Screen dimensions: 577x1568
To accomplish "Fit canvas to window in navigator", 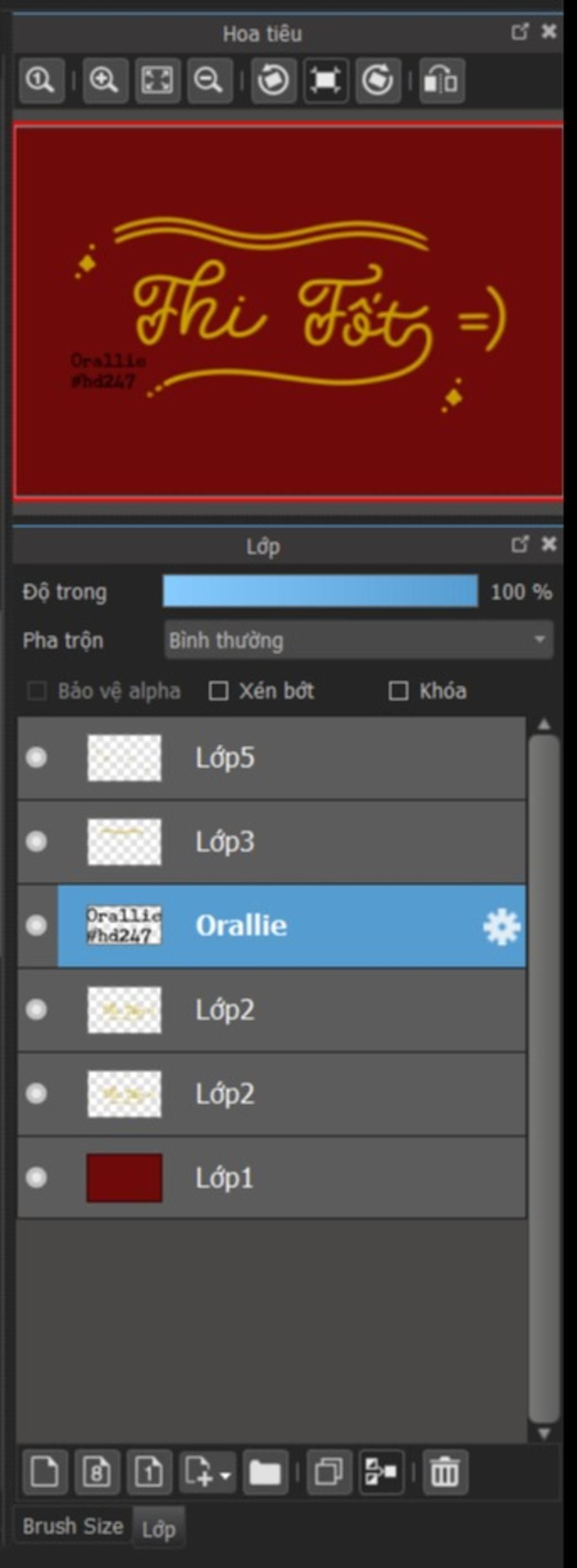I will point(157,81).
